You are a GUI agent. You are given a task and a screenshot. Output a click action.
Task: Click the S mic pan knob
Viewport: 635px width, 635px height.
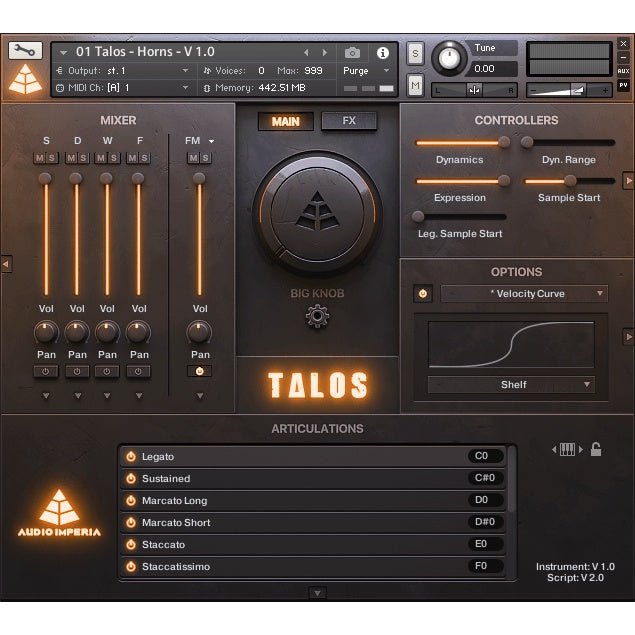coord(46,332)
